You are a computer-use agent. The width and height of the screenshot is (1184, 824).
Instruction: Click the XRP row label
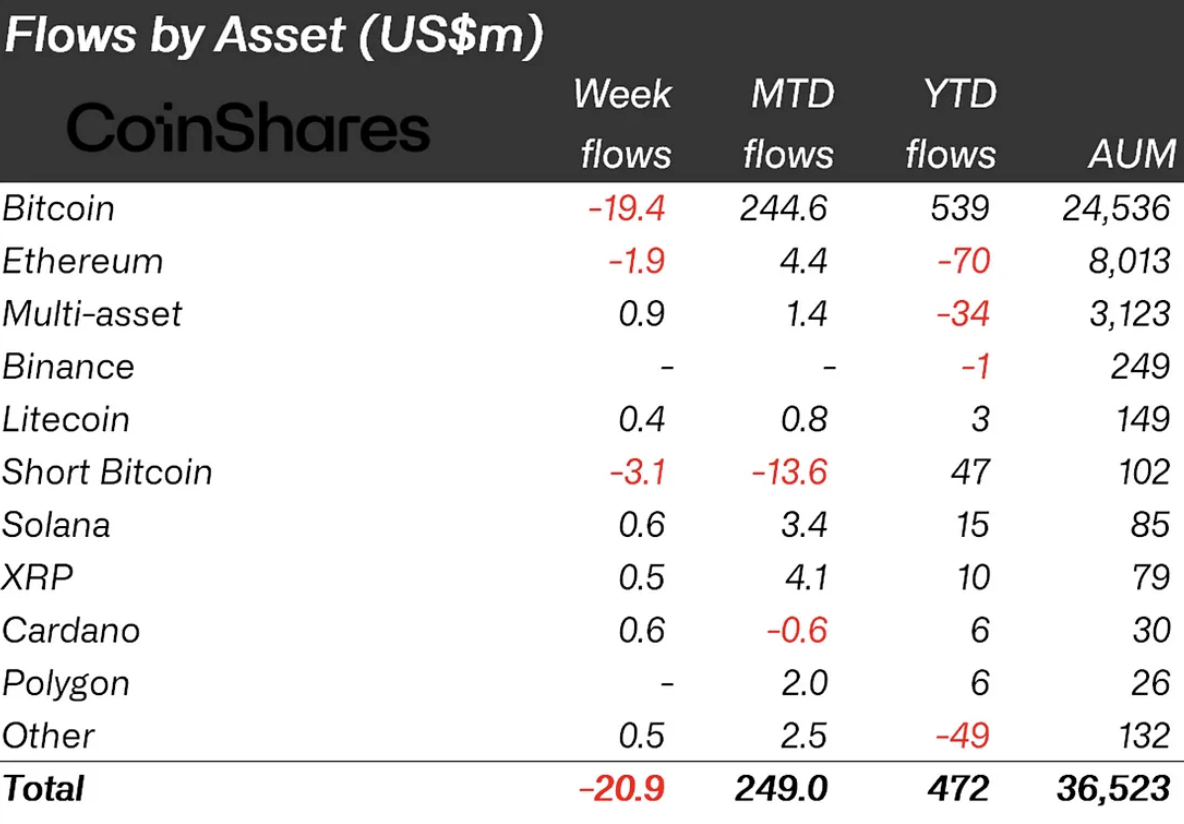coord(38,578)
